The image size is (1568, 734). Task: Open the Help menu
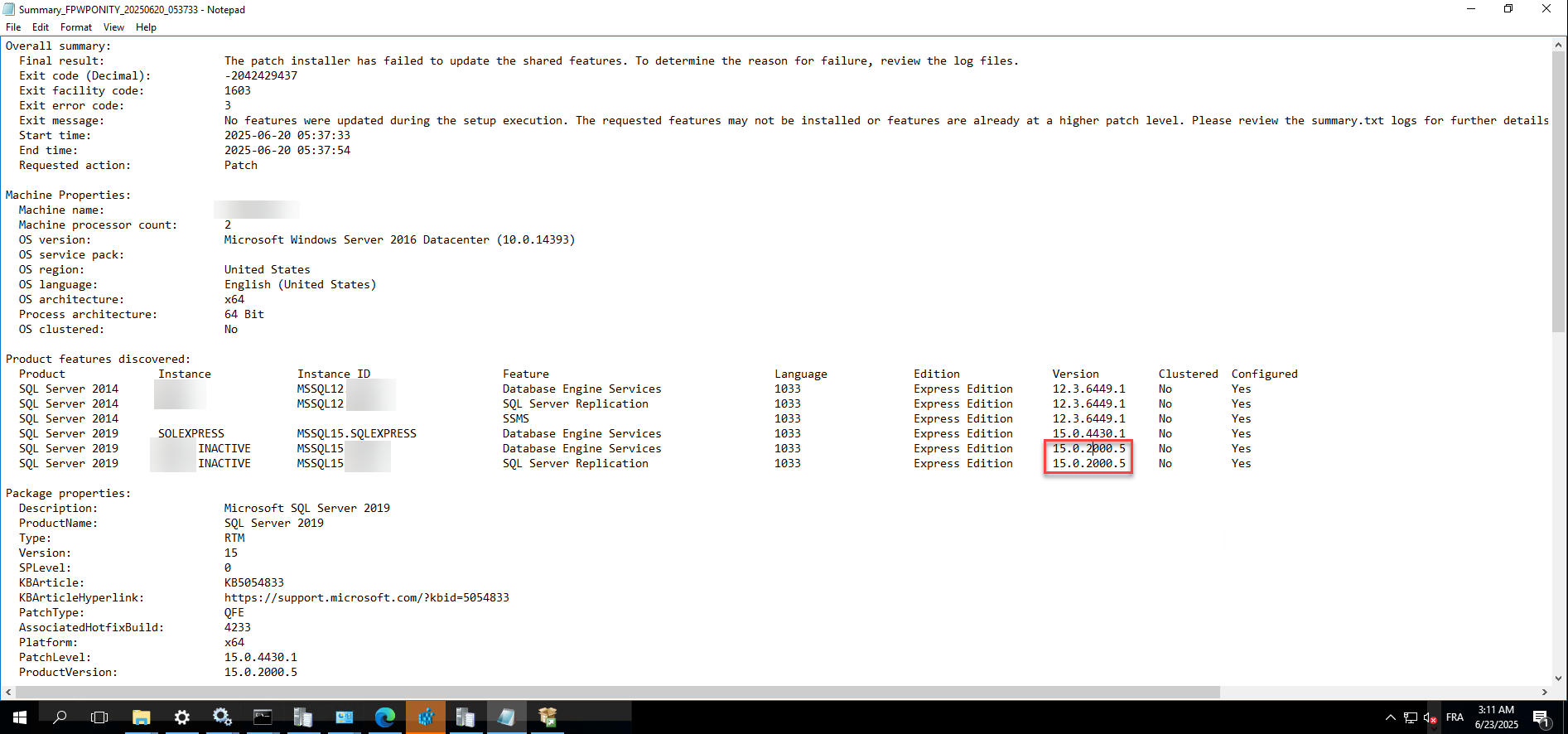point(147,27)
